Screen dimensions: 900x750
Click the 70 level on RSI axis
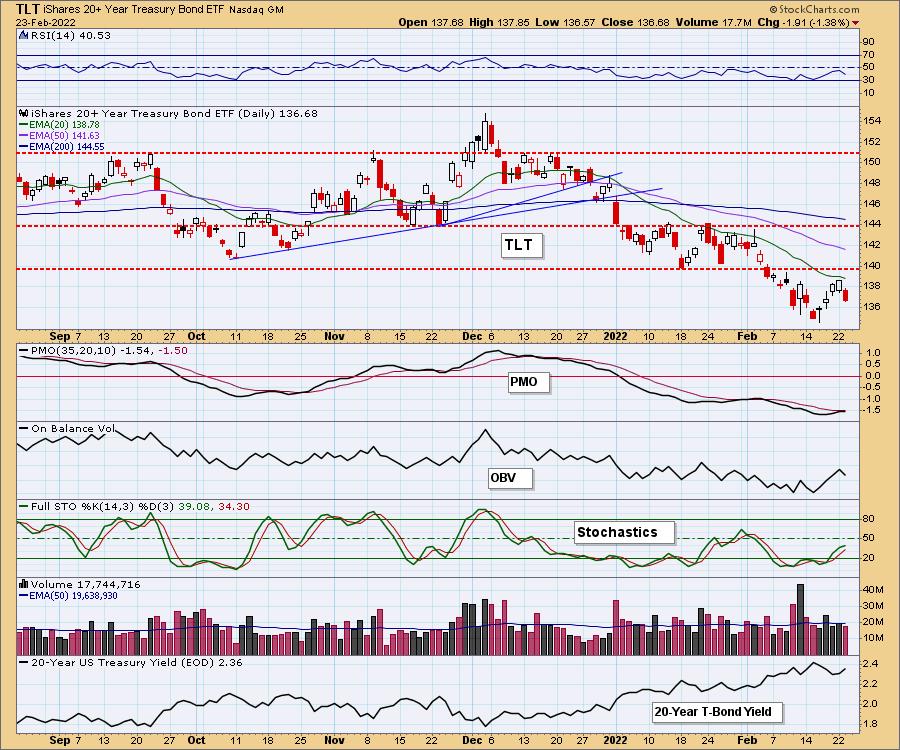(x=868, y=55)
